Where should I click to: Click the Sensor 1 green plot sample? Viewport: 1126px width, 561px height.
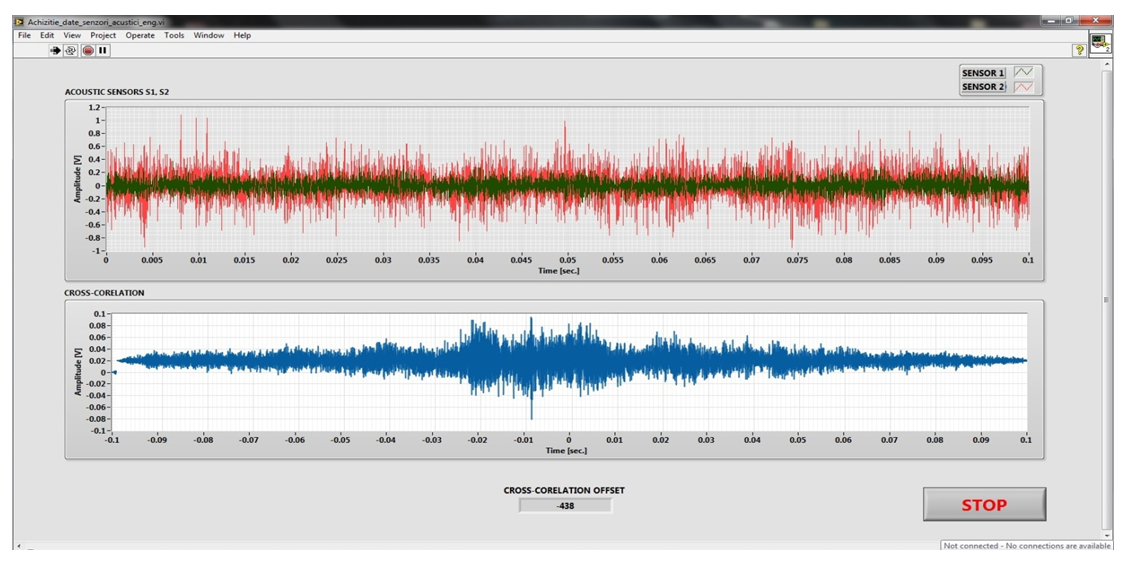pyautogui.click(x=1024, y=73)
